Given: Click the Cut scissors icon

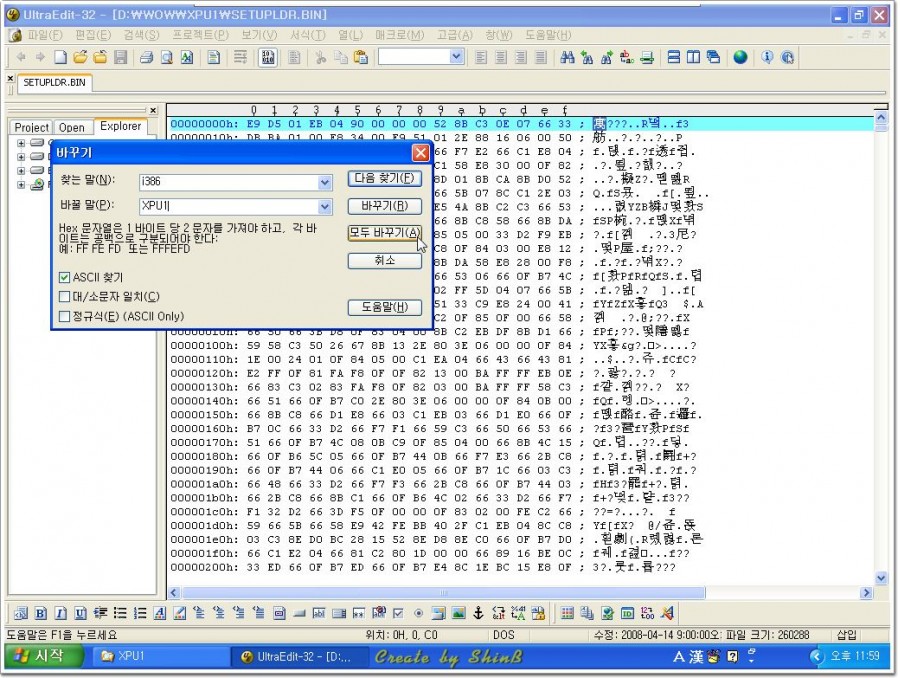Looking at the screenshot, I should coord(320,57).
